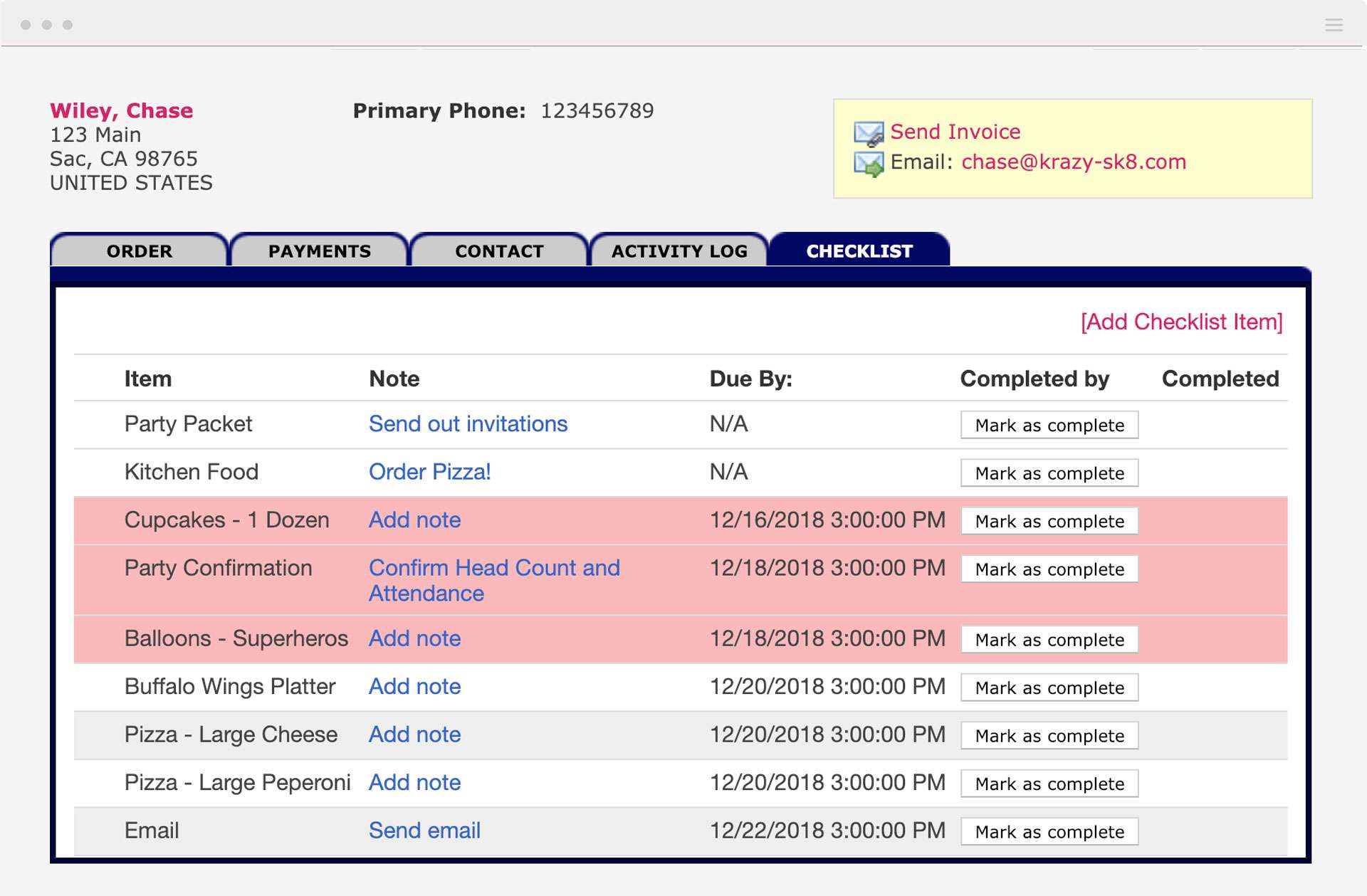Viewport: 1367px width, 896px height.
Task: Add a note to Cupcakes - 1 Dozen
Action: (x=414, y=520)
